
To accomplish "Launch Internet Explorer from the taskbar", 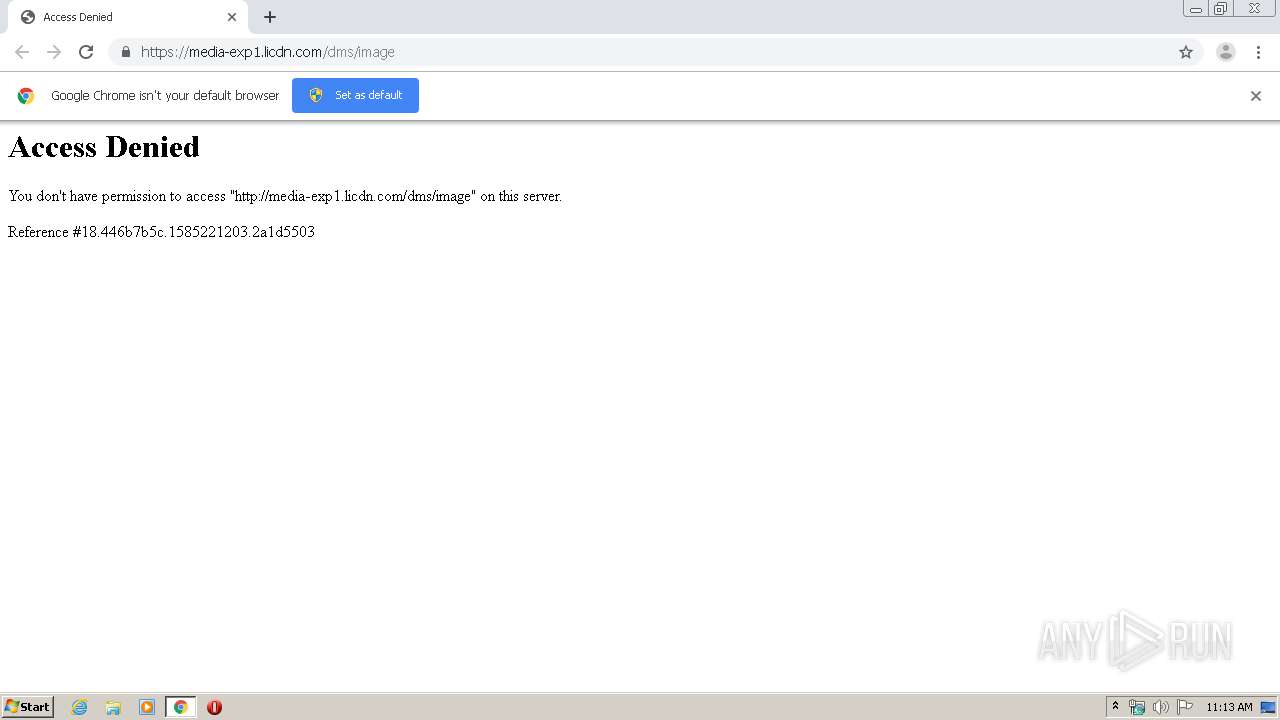I will point(79,707).
